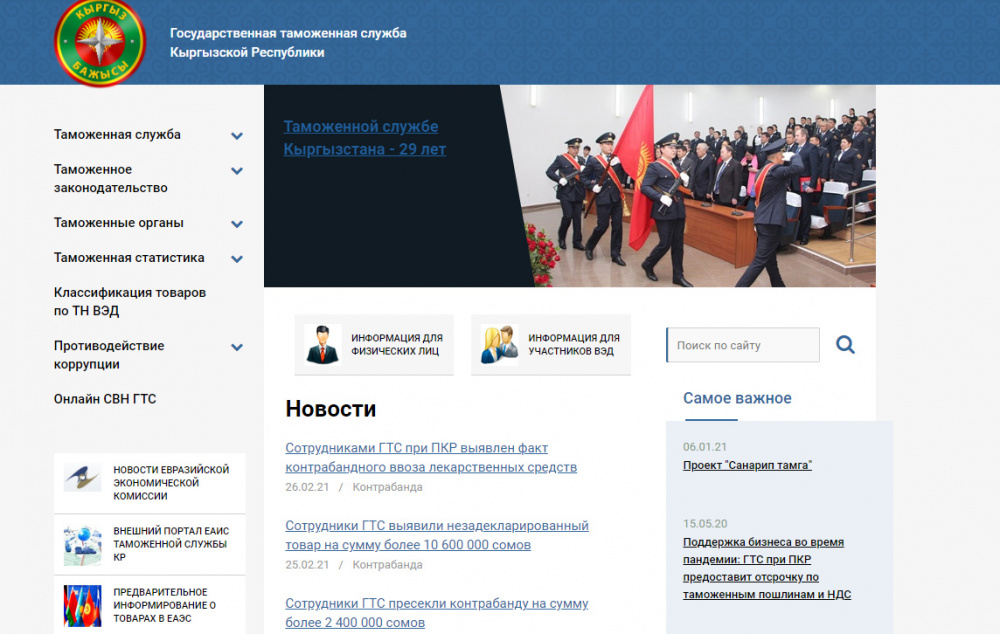
Task: Open the Онлайн СВН ГТС menu item
Action: 105,399
